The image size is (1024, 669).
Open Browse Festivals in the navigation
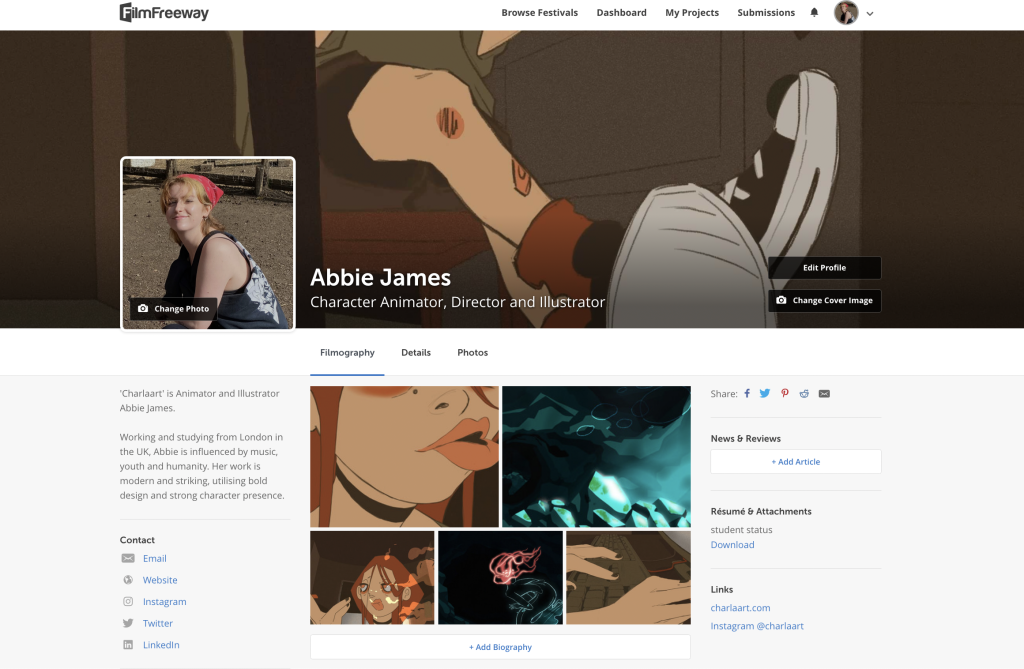click(539, 12)
